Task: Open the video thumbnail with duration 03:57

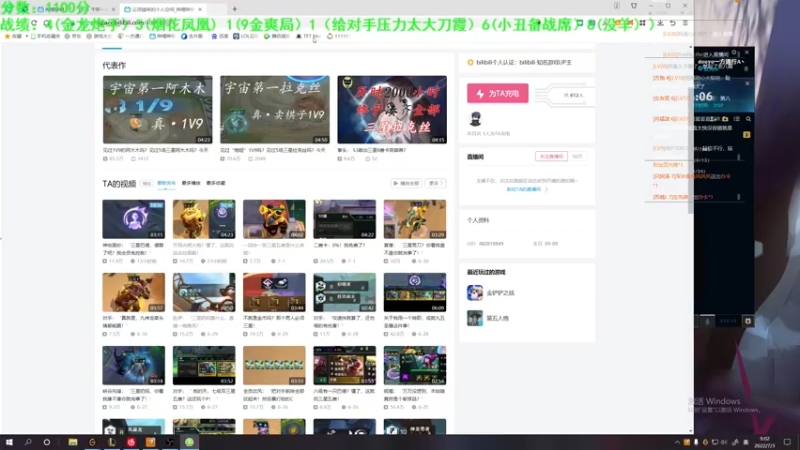Action: click(x=133, y=292)
